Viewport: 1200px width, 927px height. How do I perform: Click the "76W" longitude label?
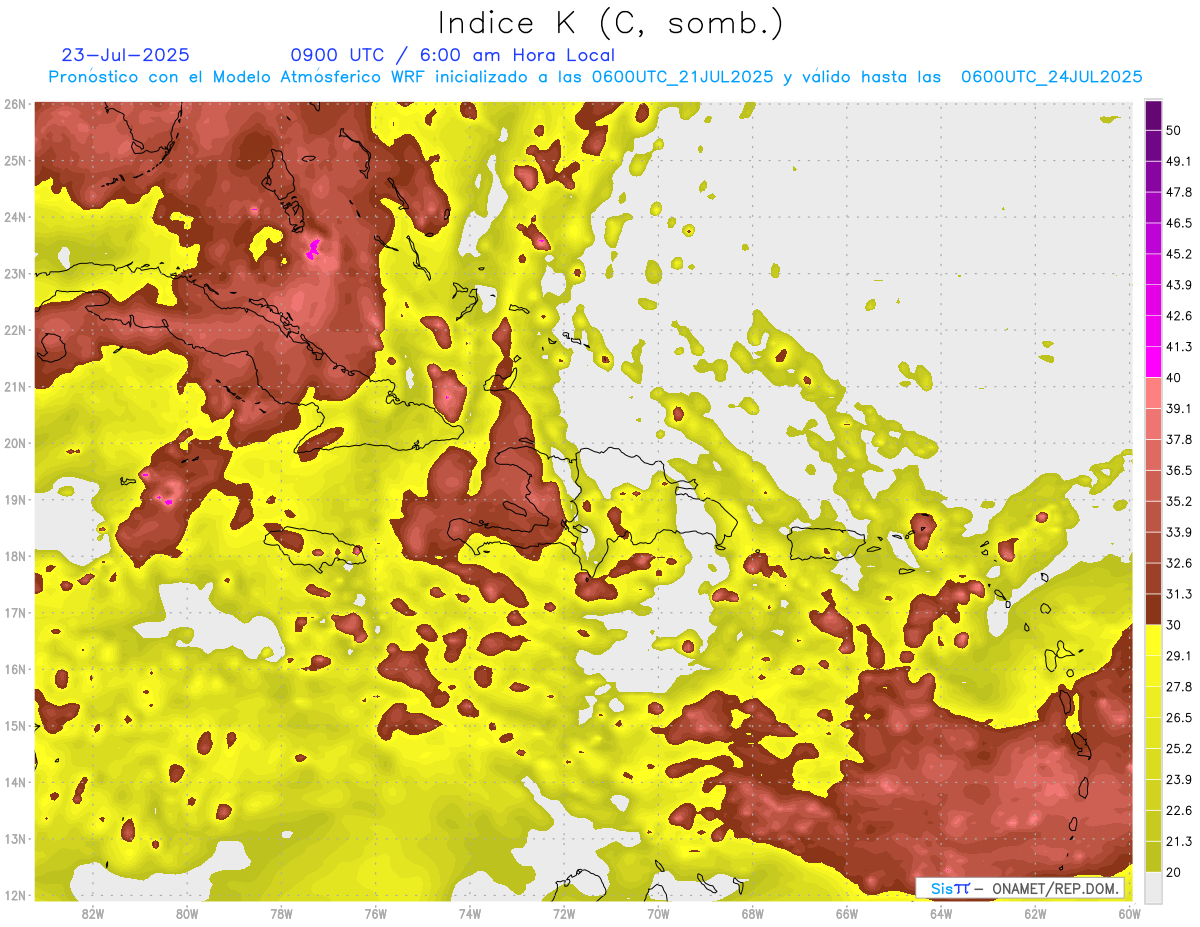point(375,914)
